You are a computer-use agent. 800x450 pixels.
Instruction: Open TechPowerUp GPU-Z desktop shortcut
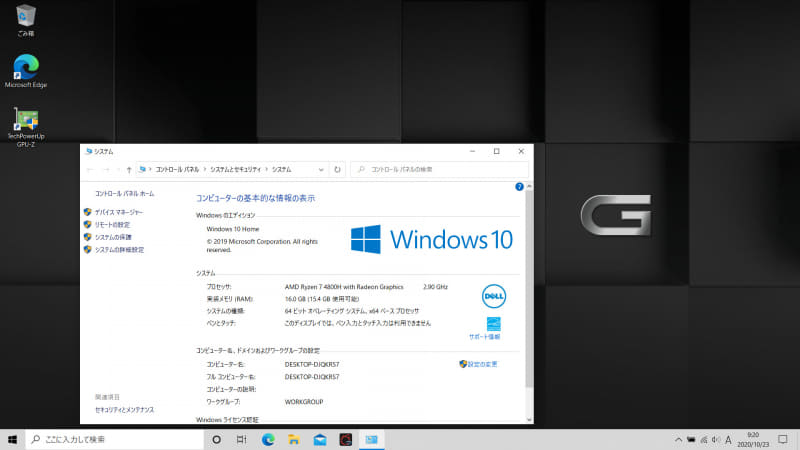[26, 127]
